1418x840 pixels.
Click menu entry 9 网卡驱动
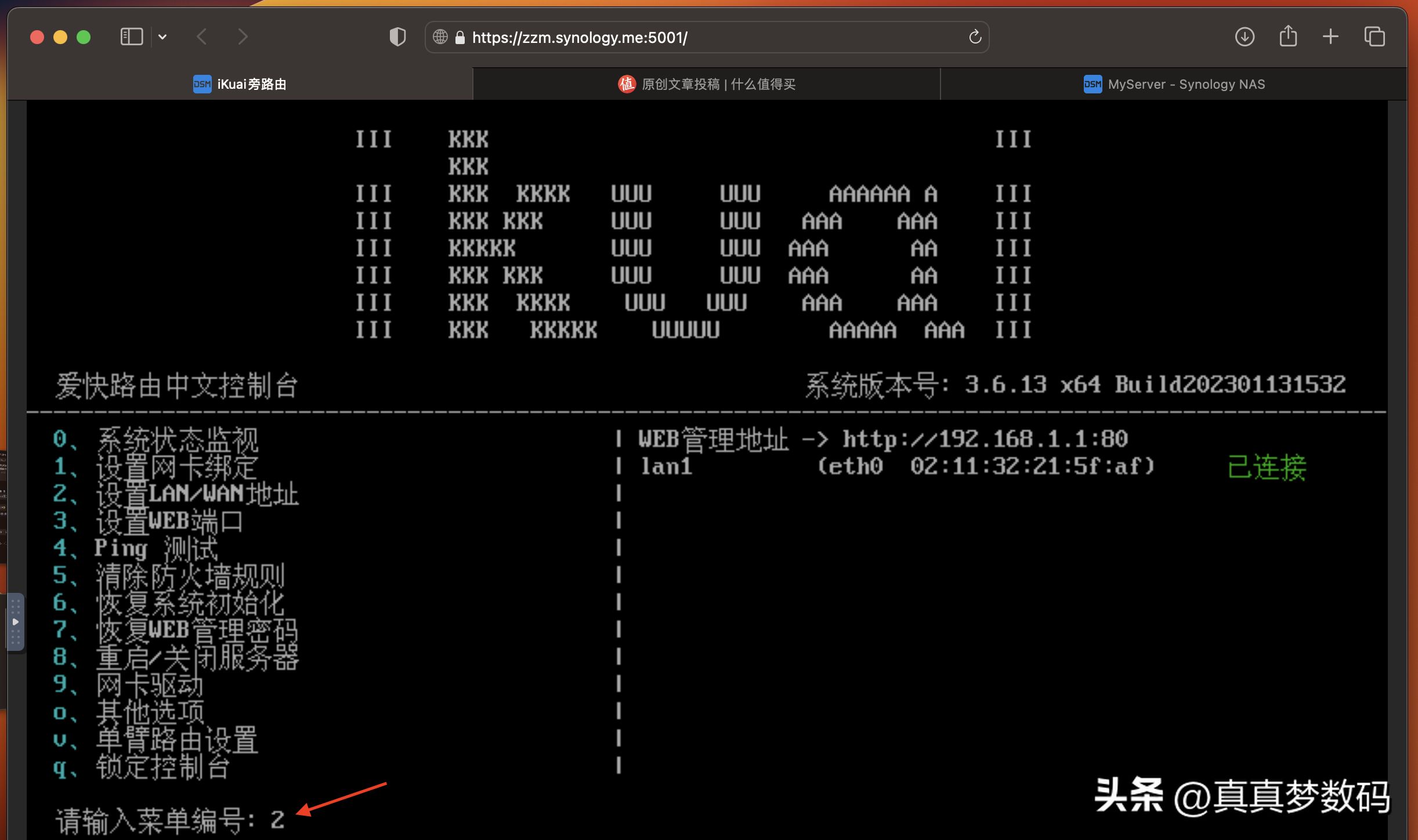[128, 685]
